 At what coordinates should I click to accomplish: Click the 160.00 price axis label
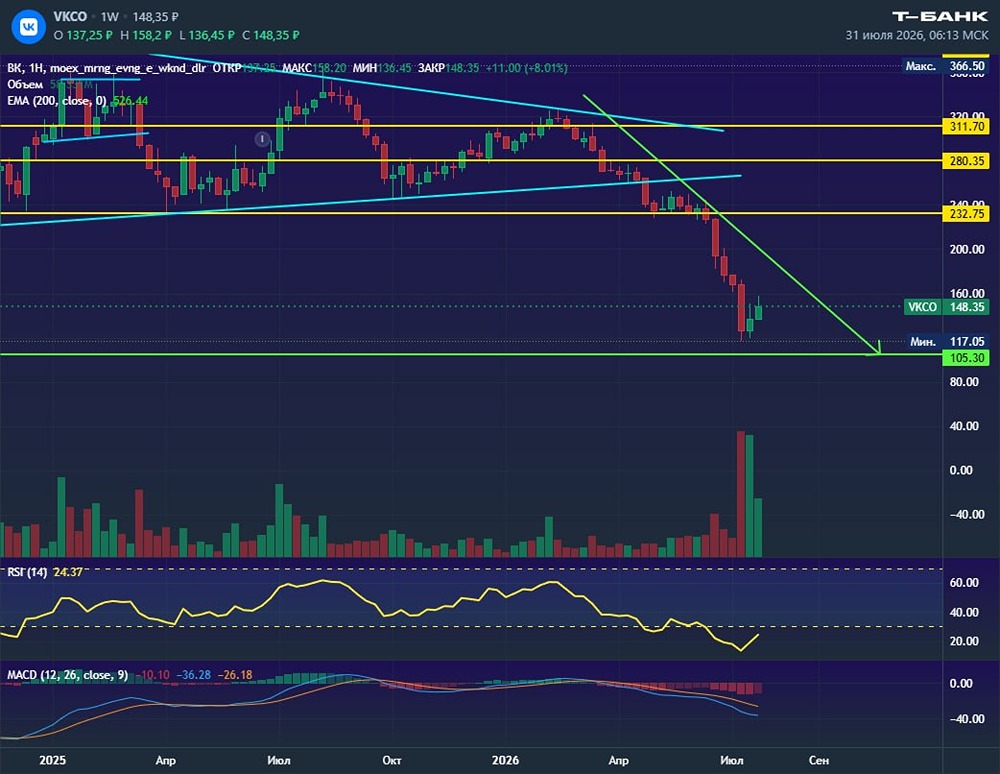coord(966,293)
